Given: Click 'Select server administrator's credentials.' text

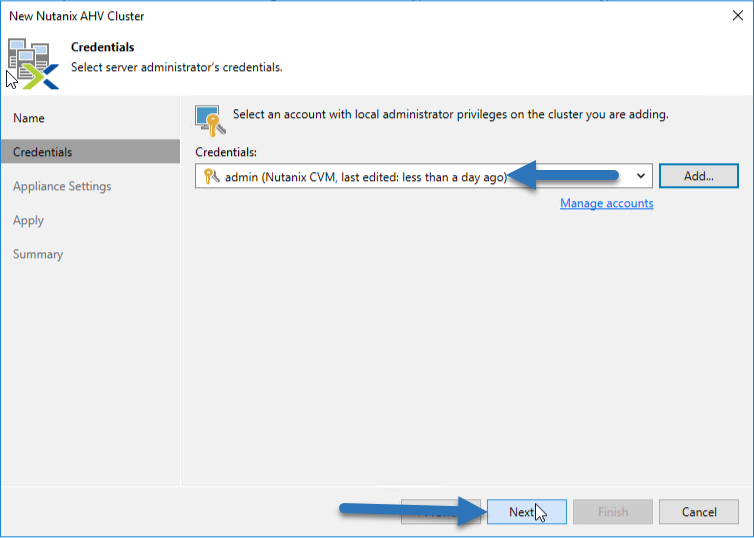Looking at the screenshot, I should pyautogui.click(x=176, y=67).
